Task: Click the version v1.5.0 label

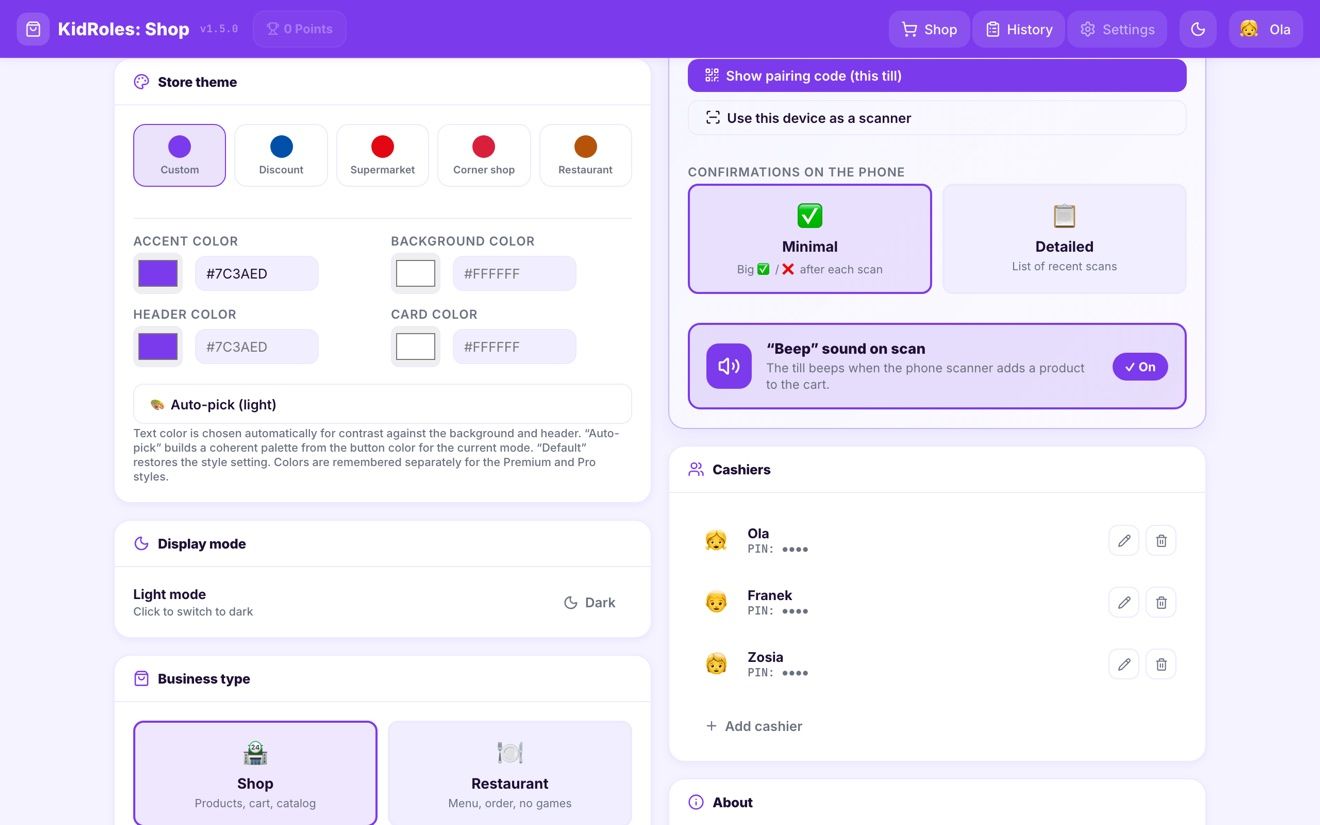Action: [219, 29]
